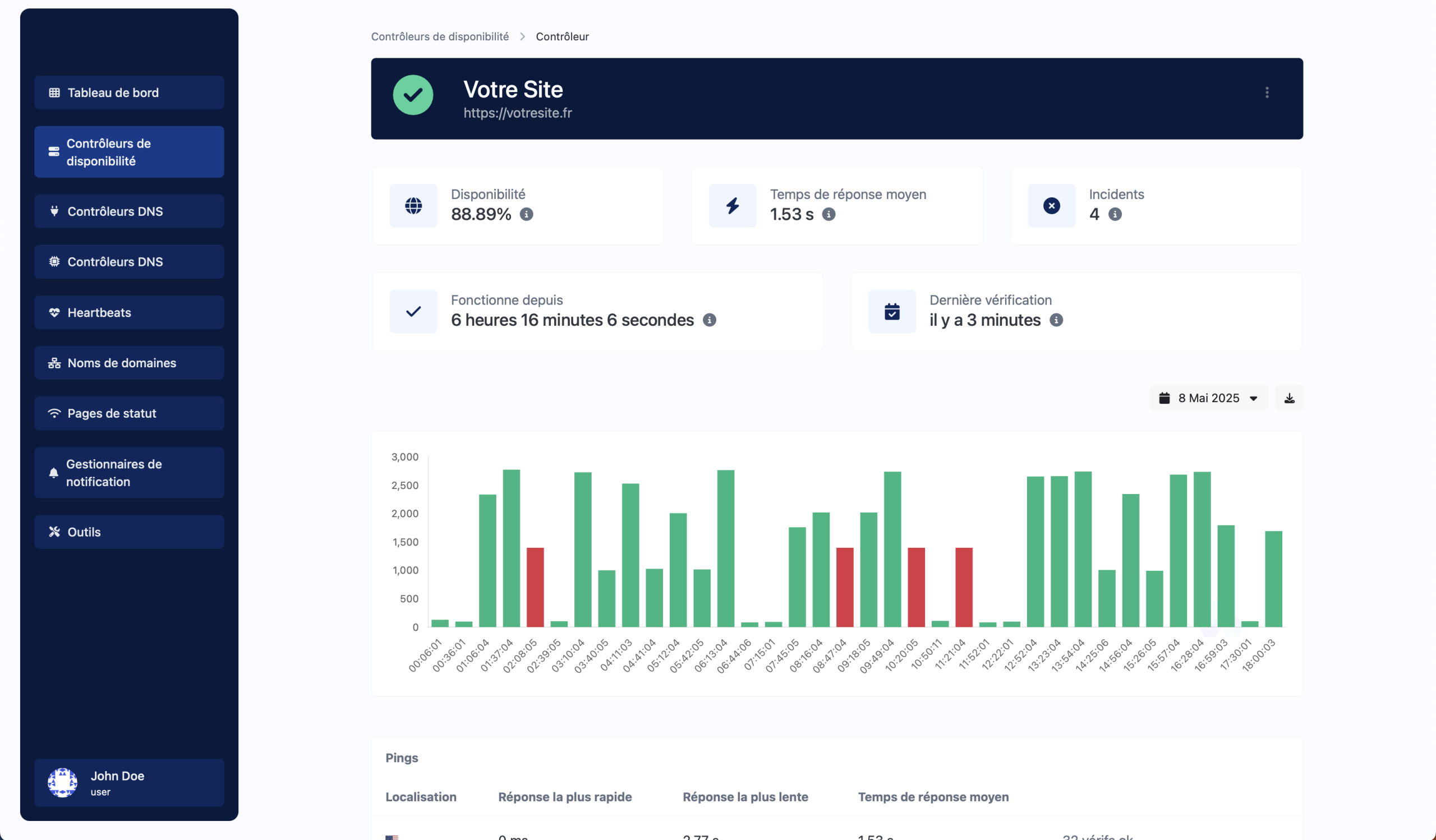1436x840 pixels.
Task: Click Contrôleurs de disponibilité breadcrumb link
Action: click(x=439, y=36)
